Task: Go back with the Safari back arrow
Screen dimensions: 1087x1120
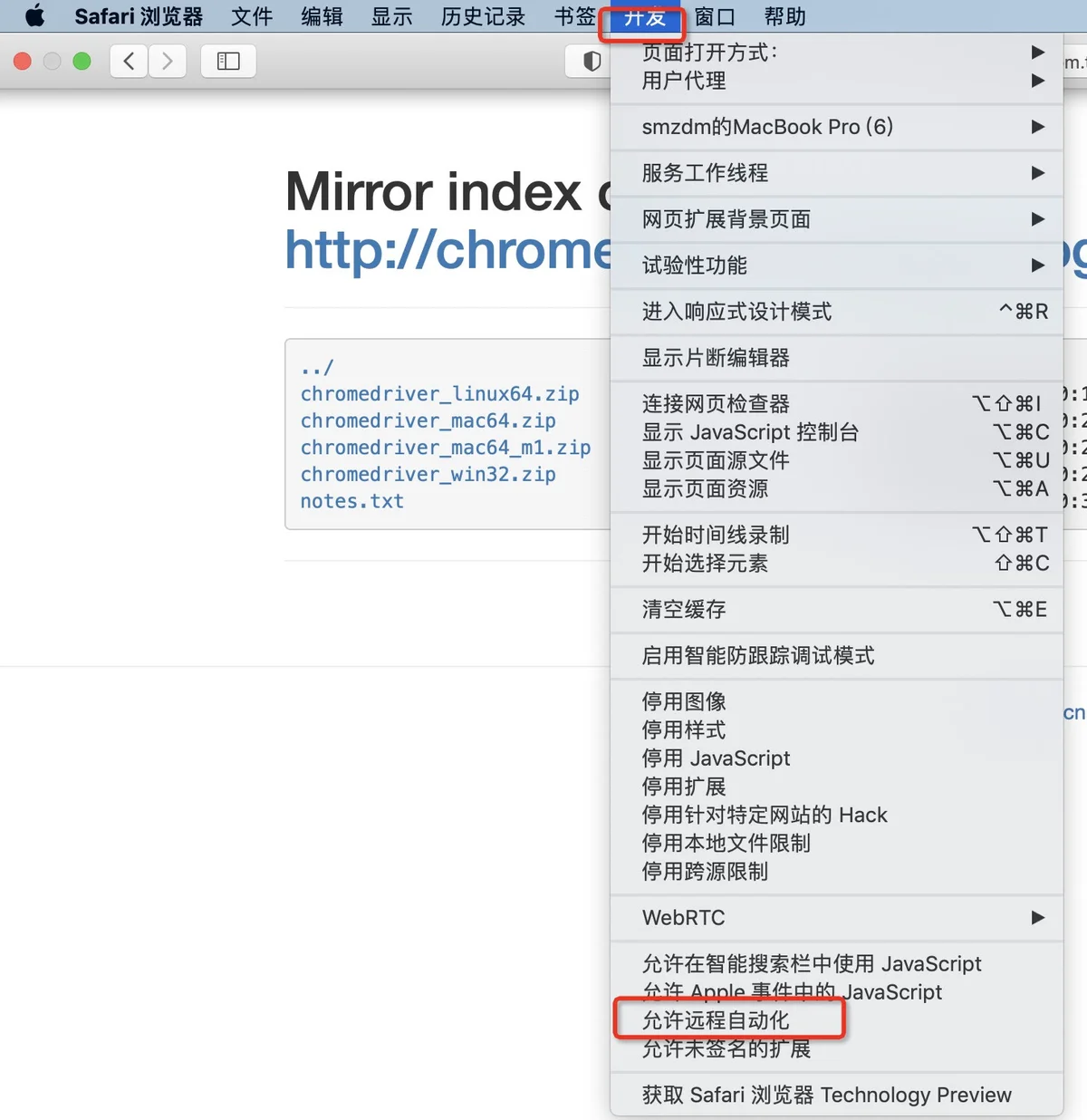Action: point(129,61)
